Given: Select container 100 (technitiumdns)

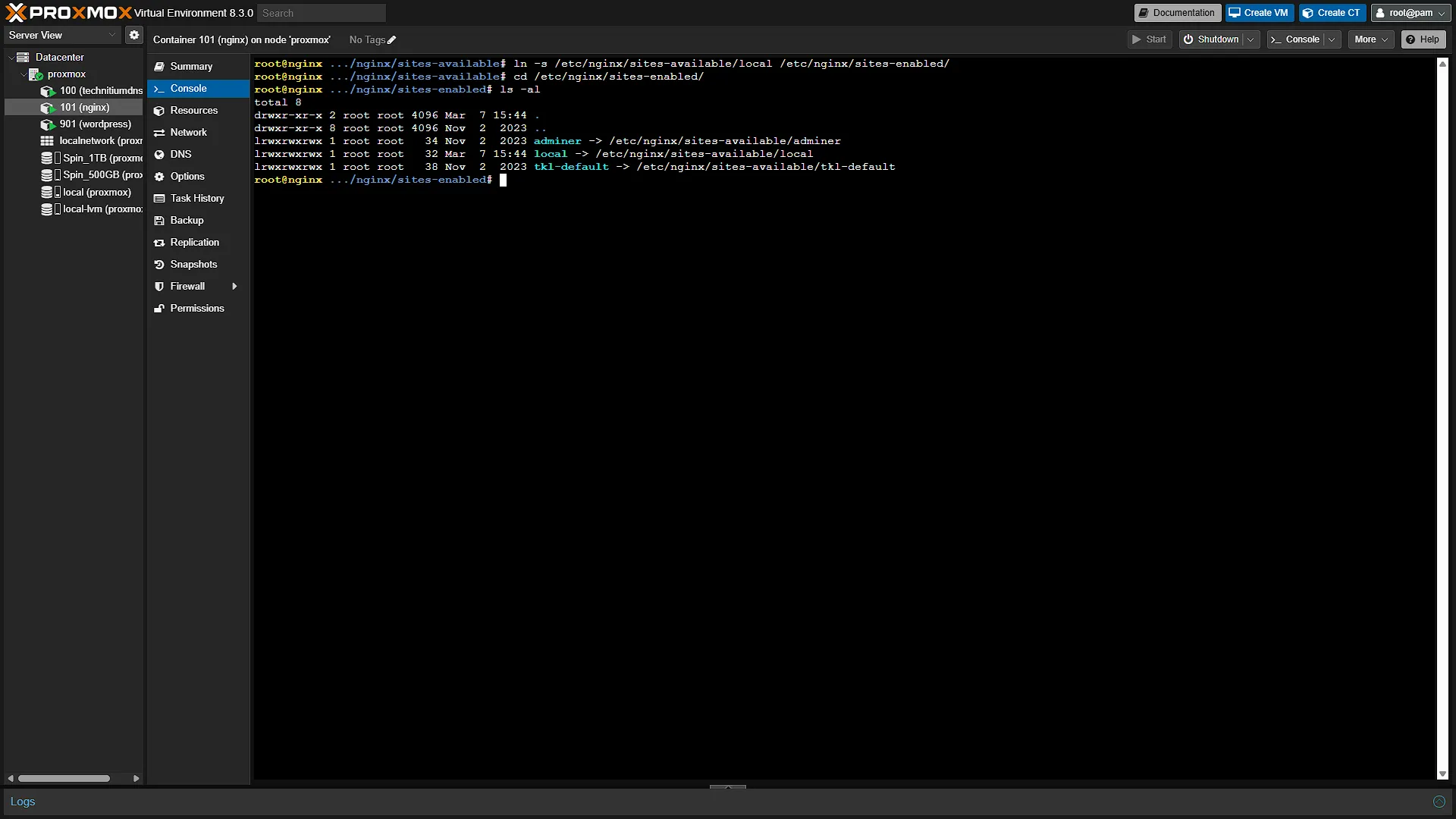Looking at the screenshot, I should (91, 90).
